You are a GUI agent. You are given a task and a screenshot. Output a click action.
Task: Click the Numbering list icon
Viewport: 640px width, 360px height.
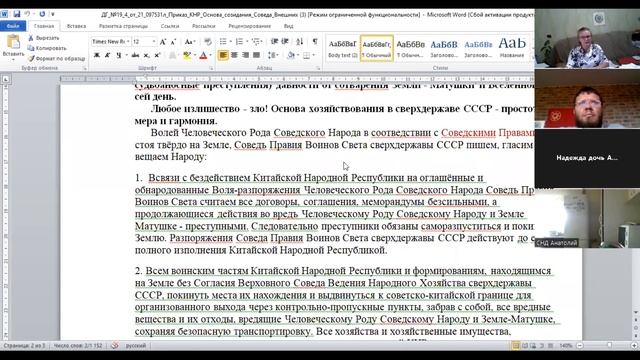click(x=239, y=42)
